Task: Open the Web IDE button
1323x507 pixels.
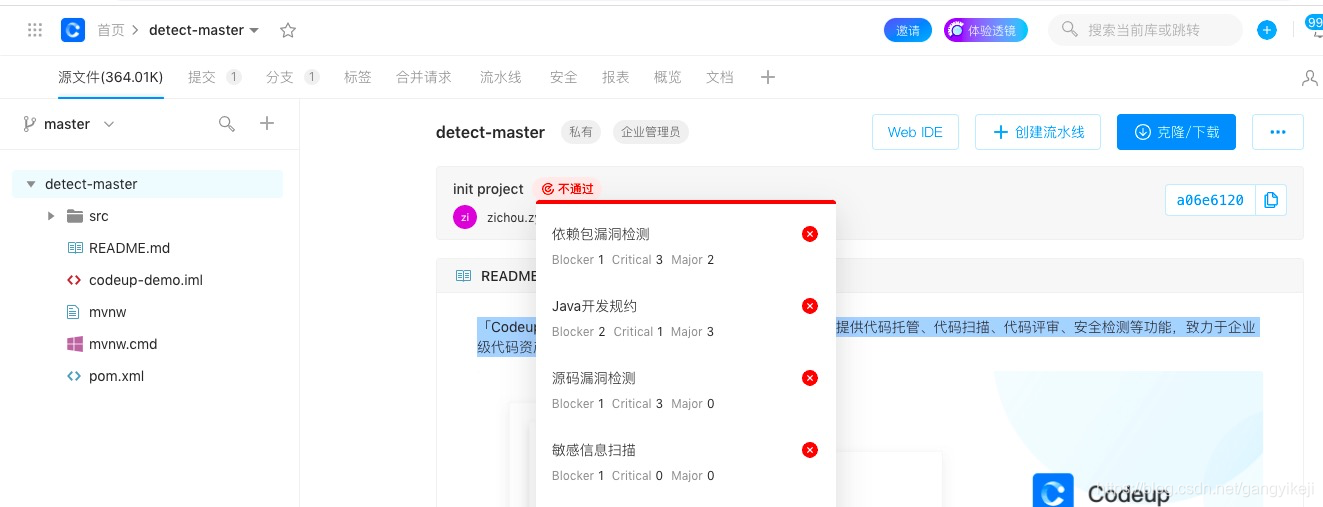Action: pyautogui.click(x=915, y=132)
